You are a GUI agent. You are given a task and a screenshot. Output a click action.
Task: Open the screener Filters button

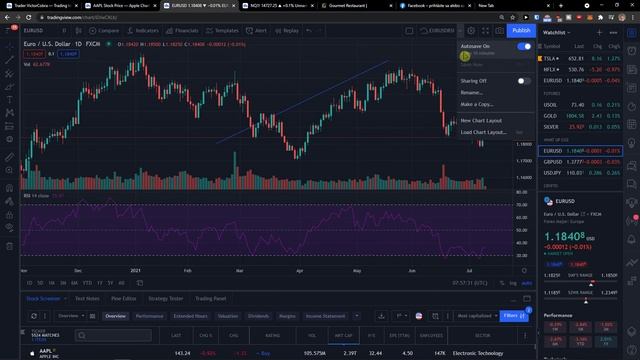pos(514,316)
